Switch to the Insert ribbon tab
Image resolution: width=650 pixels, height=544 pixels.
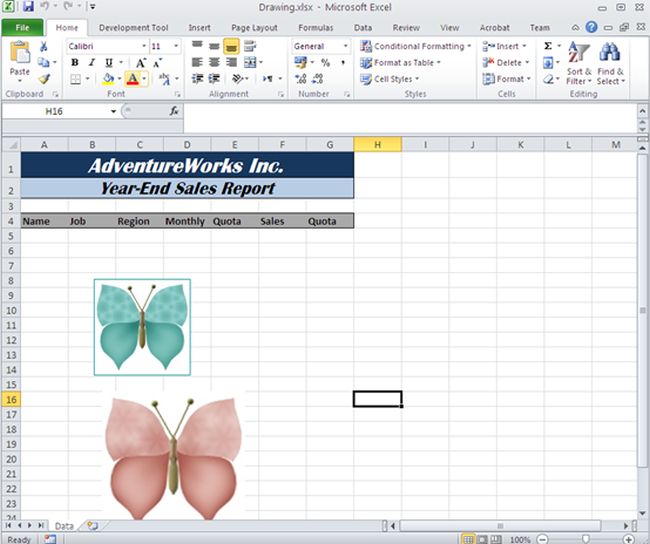coord(199,28)
